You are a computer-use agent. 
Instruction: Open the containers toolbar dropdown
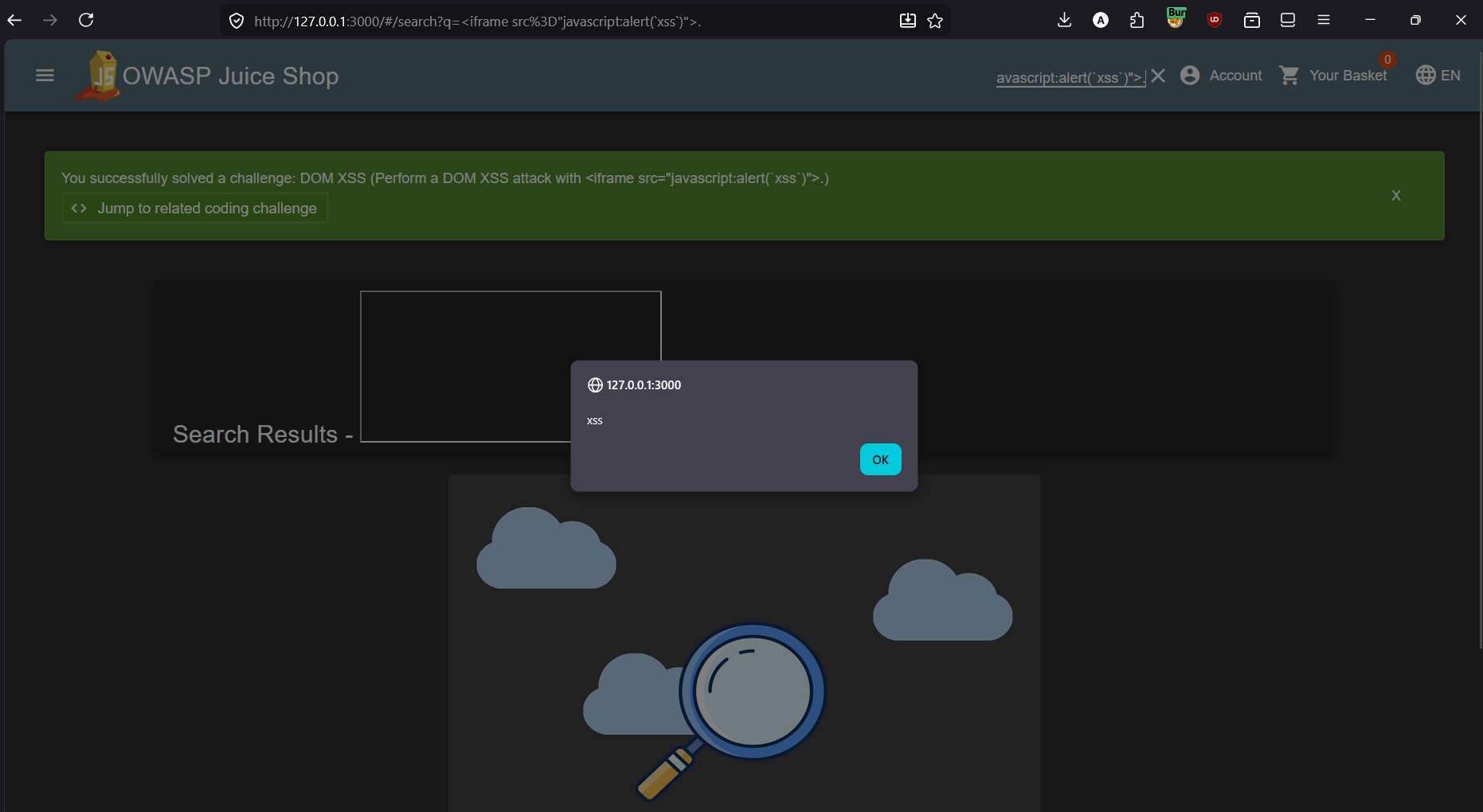[x=1251, y=20]
